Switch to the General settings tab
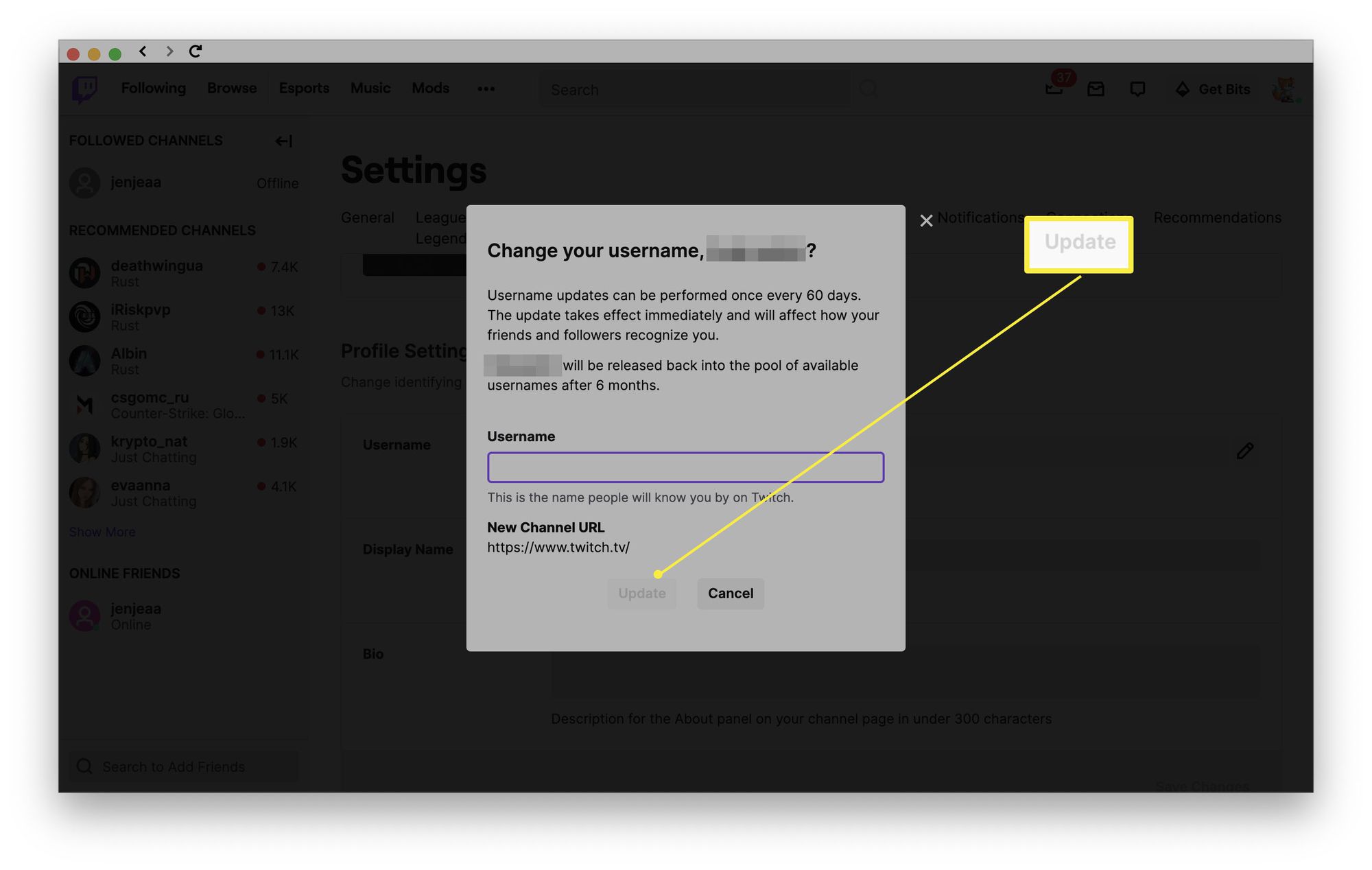 [368, 217]
